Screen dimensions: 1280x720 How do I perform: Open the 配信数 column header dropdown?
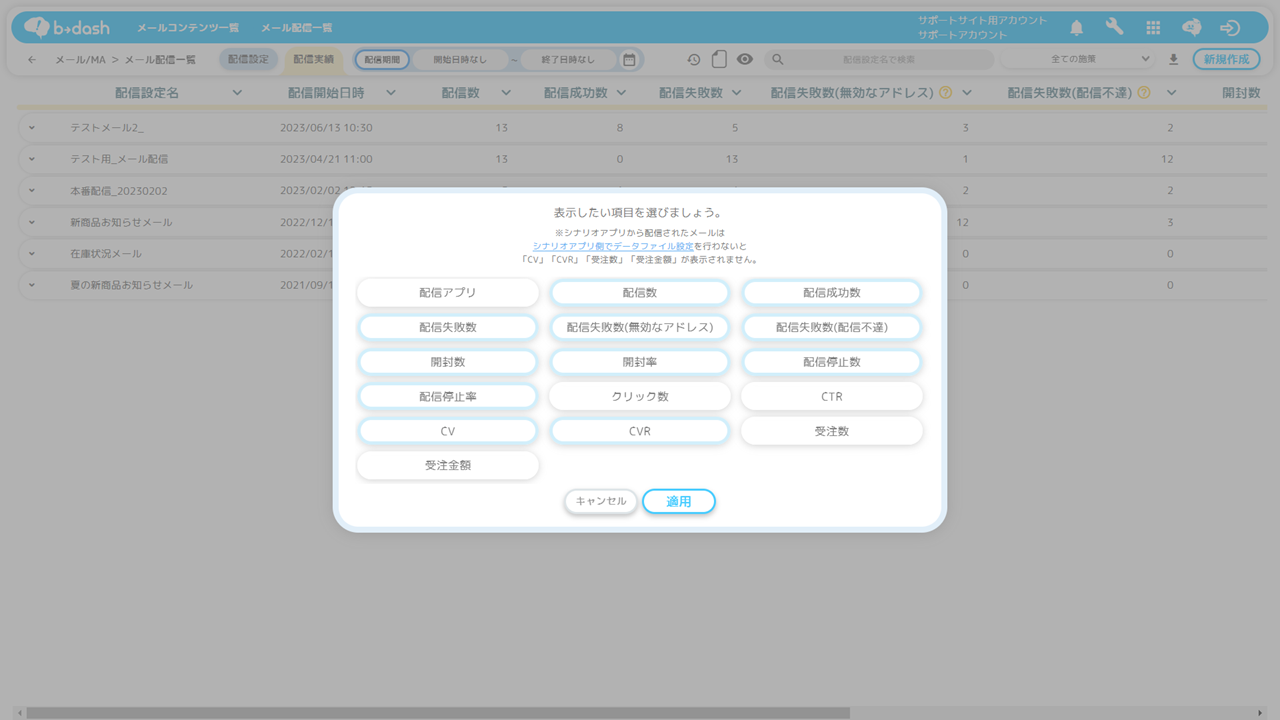coord(506,93)
